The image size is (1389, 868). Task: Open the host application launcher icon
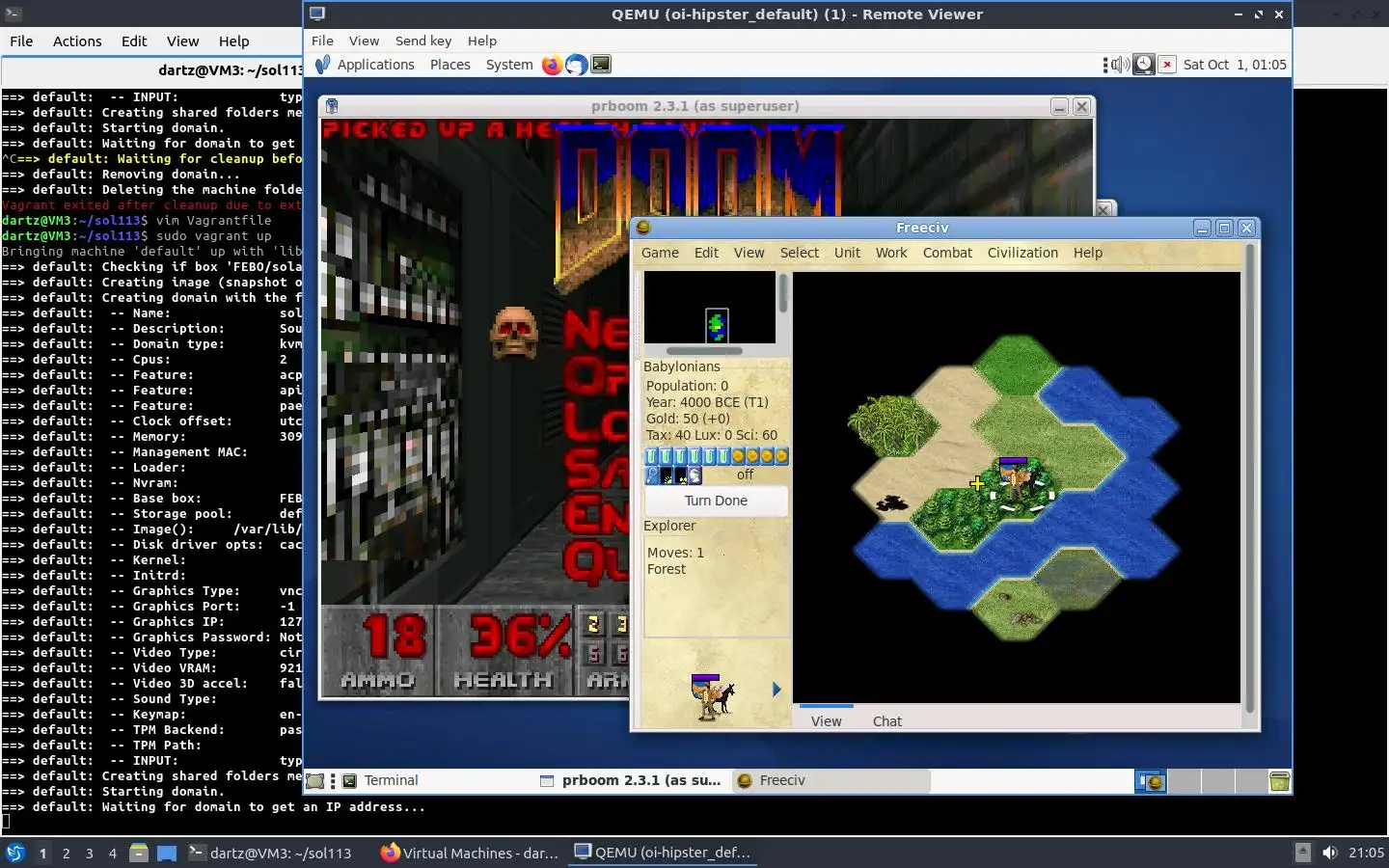click(15, 853)
